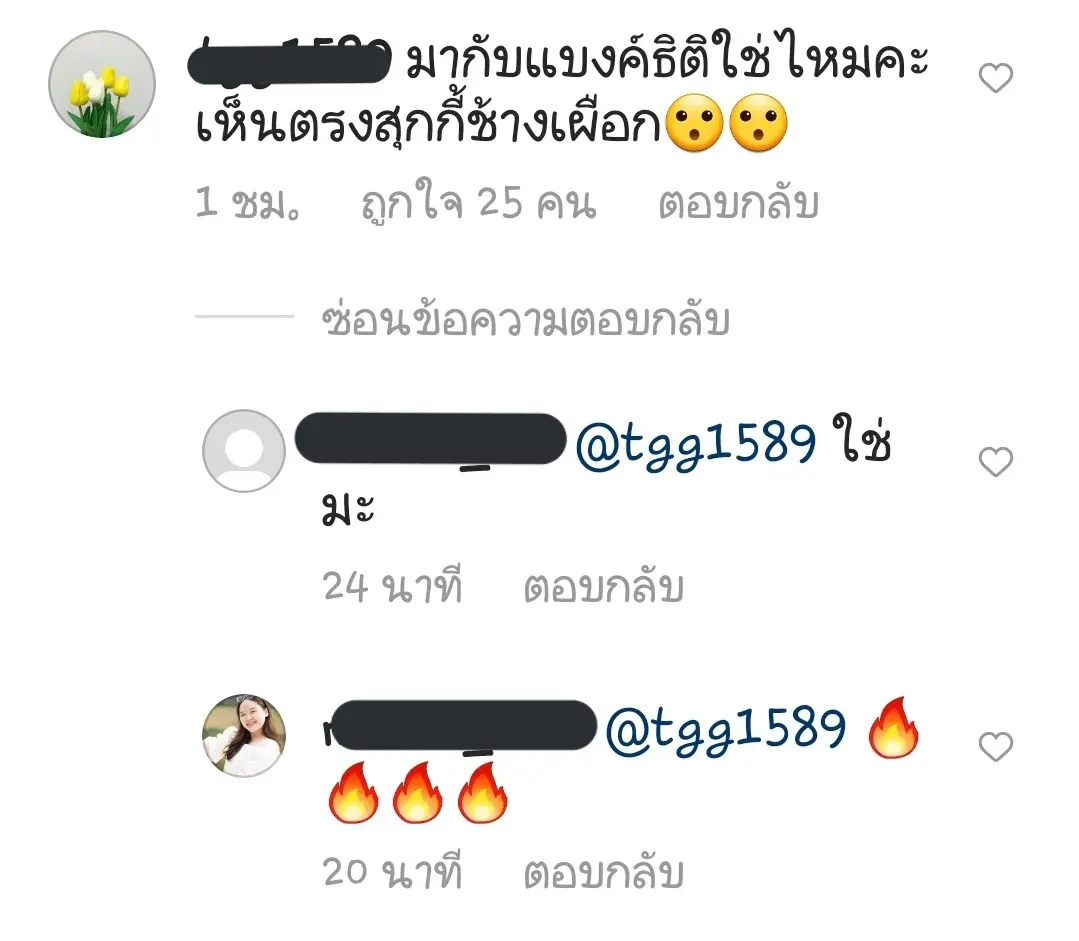Open redacted username in fire emoji reply

(x=460, y=725)
